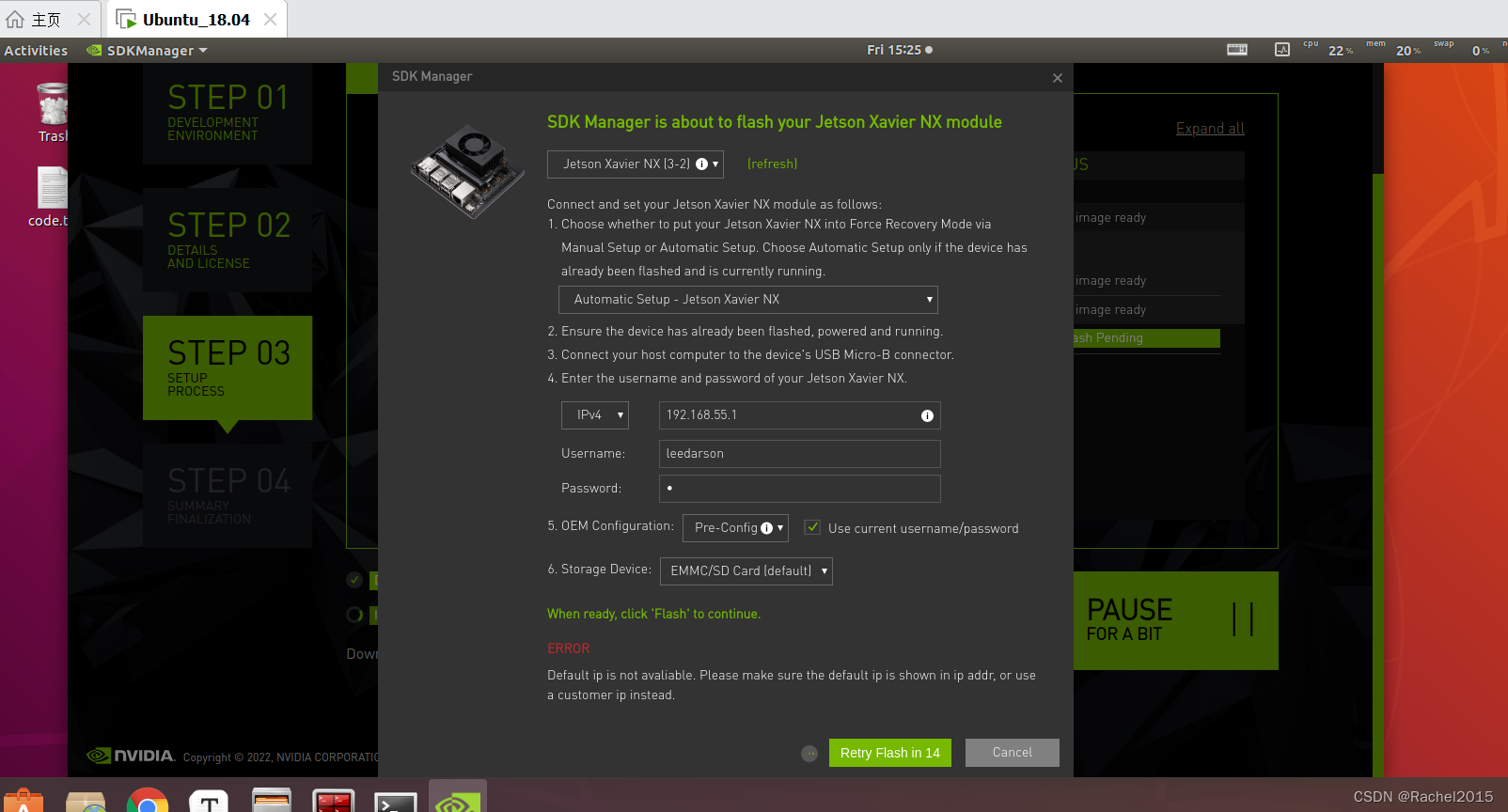
Task: Open the text editor T icon in dock
Action: click(x=209, y=800)
